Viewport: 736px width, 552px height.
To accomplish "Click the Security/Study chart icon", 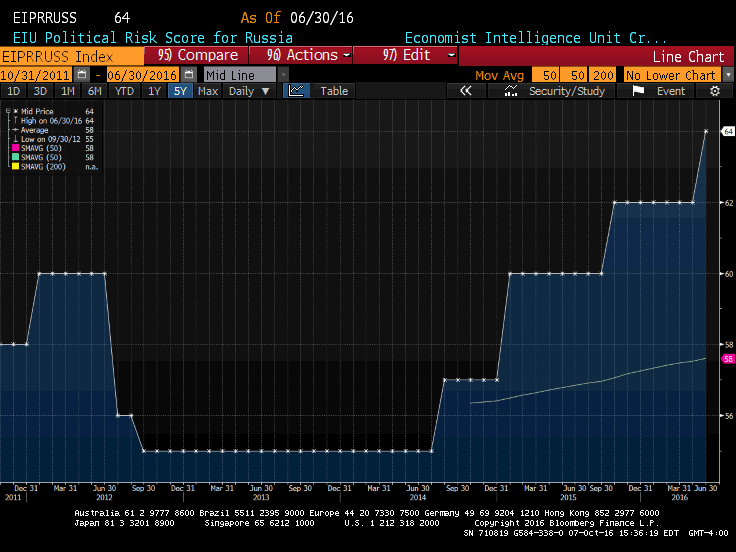I will click(511, 91).
